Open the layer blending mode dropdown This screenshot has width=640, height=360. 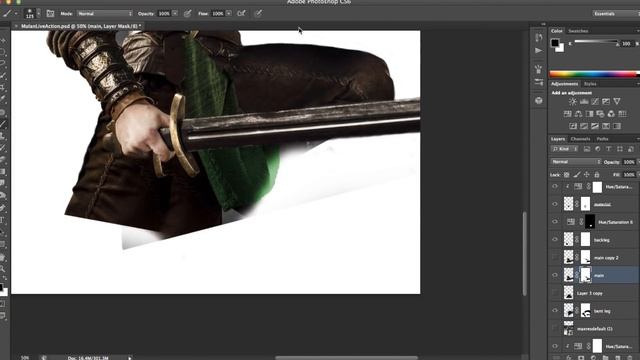click(576, 162)
